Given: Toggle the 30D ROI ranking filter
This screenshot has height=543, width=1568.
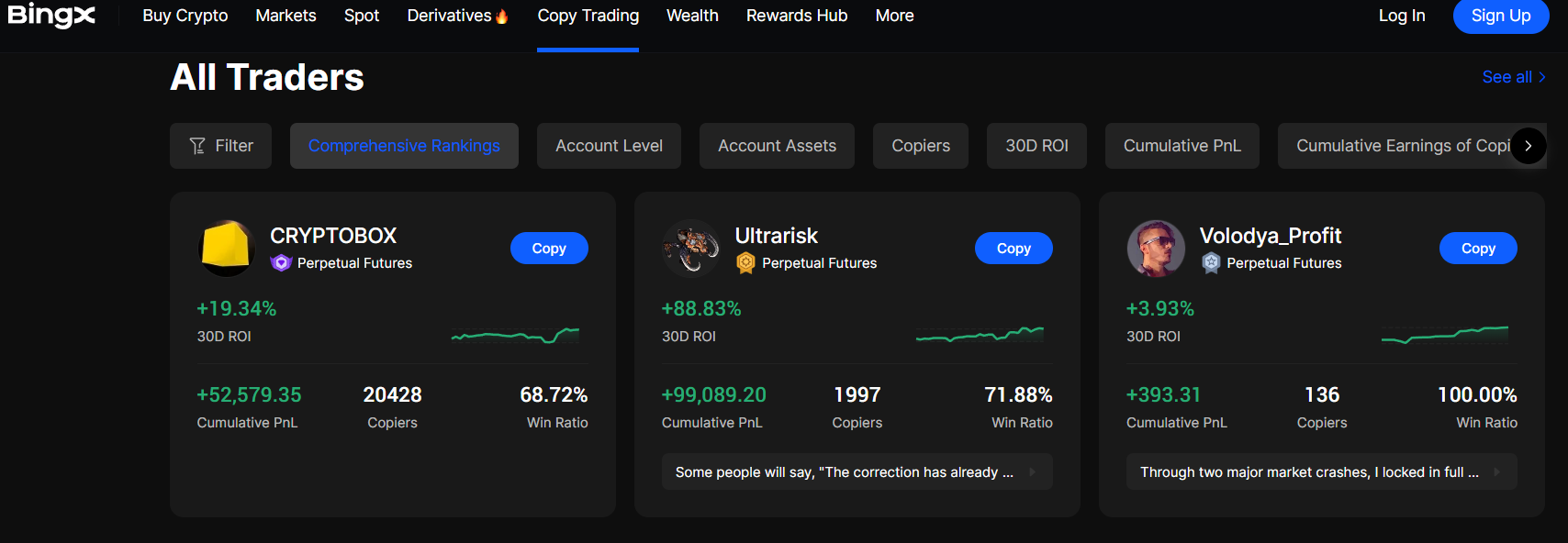Looking at the screenshot, I should tap(1036, 145).
